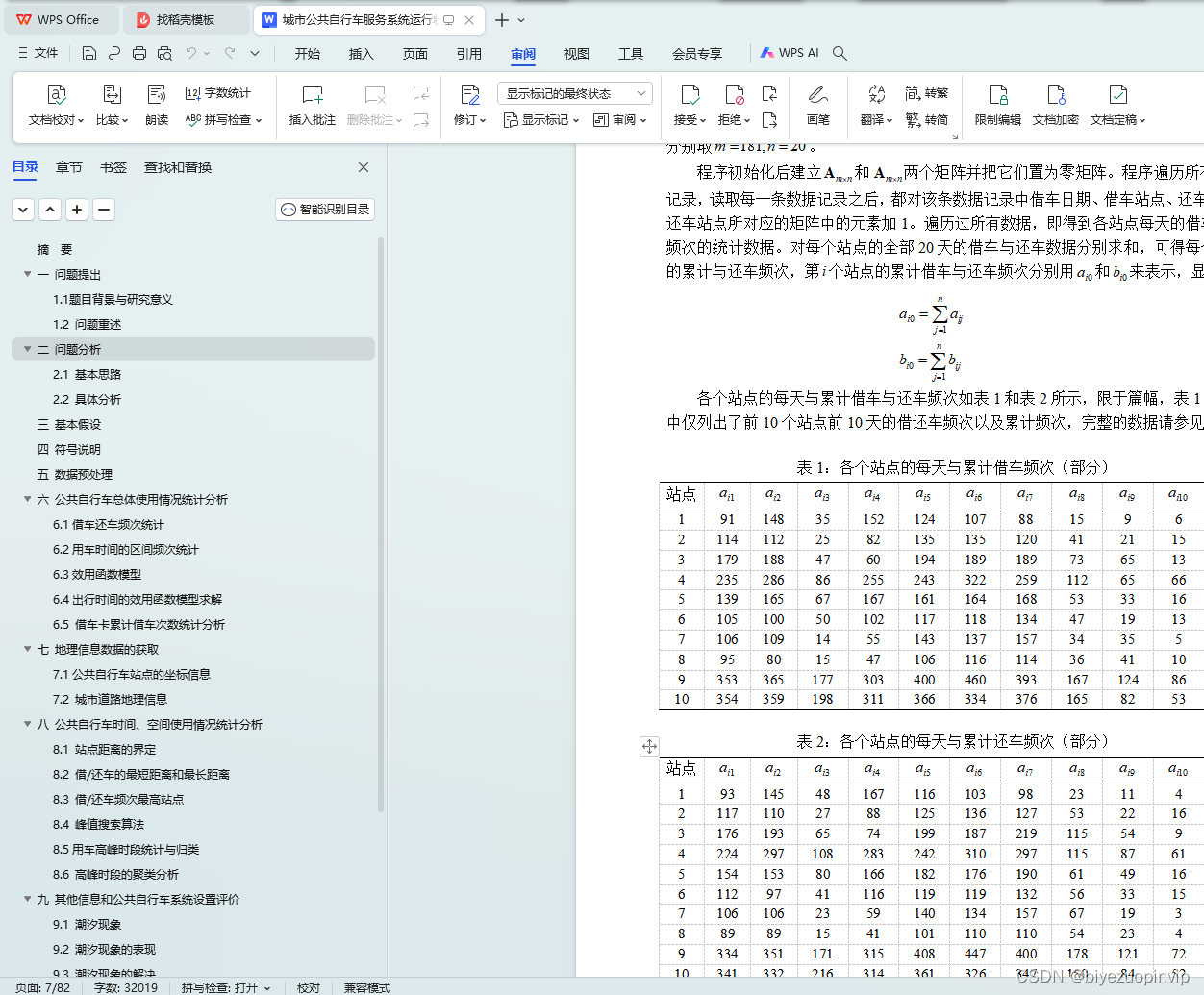Click the table move handle beside 表 2
This screenshot has width=1204, height=995.
649,746
